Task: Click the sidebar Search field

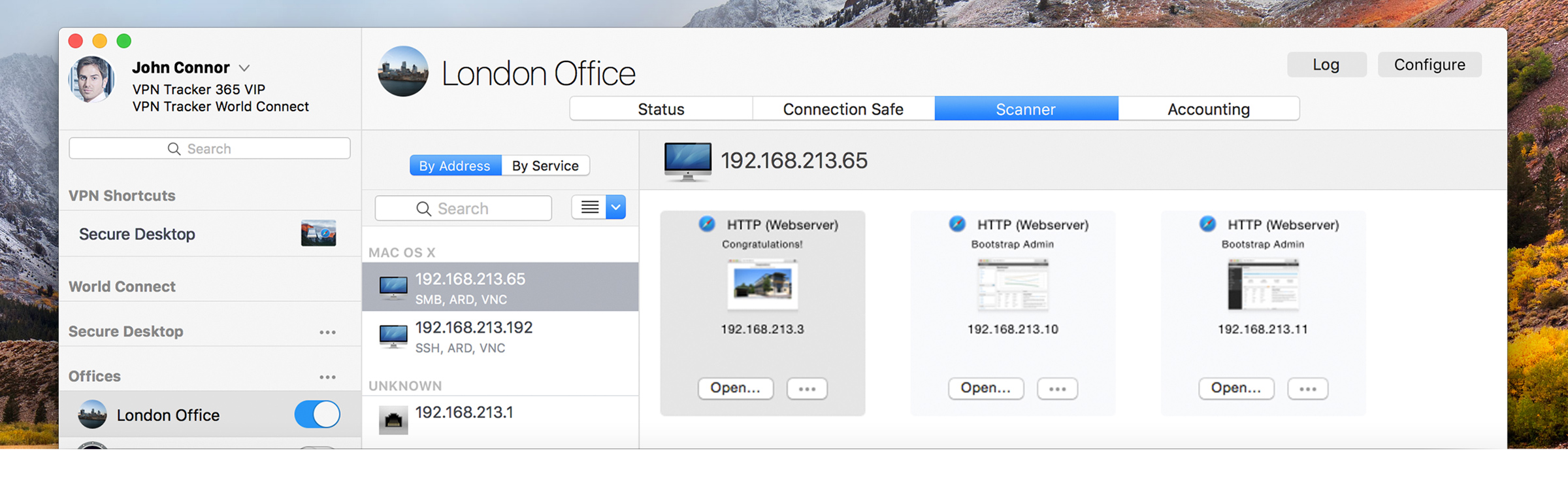Action: click(209, 148)
